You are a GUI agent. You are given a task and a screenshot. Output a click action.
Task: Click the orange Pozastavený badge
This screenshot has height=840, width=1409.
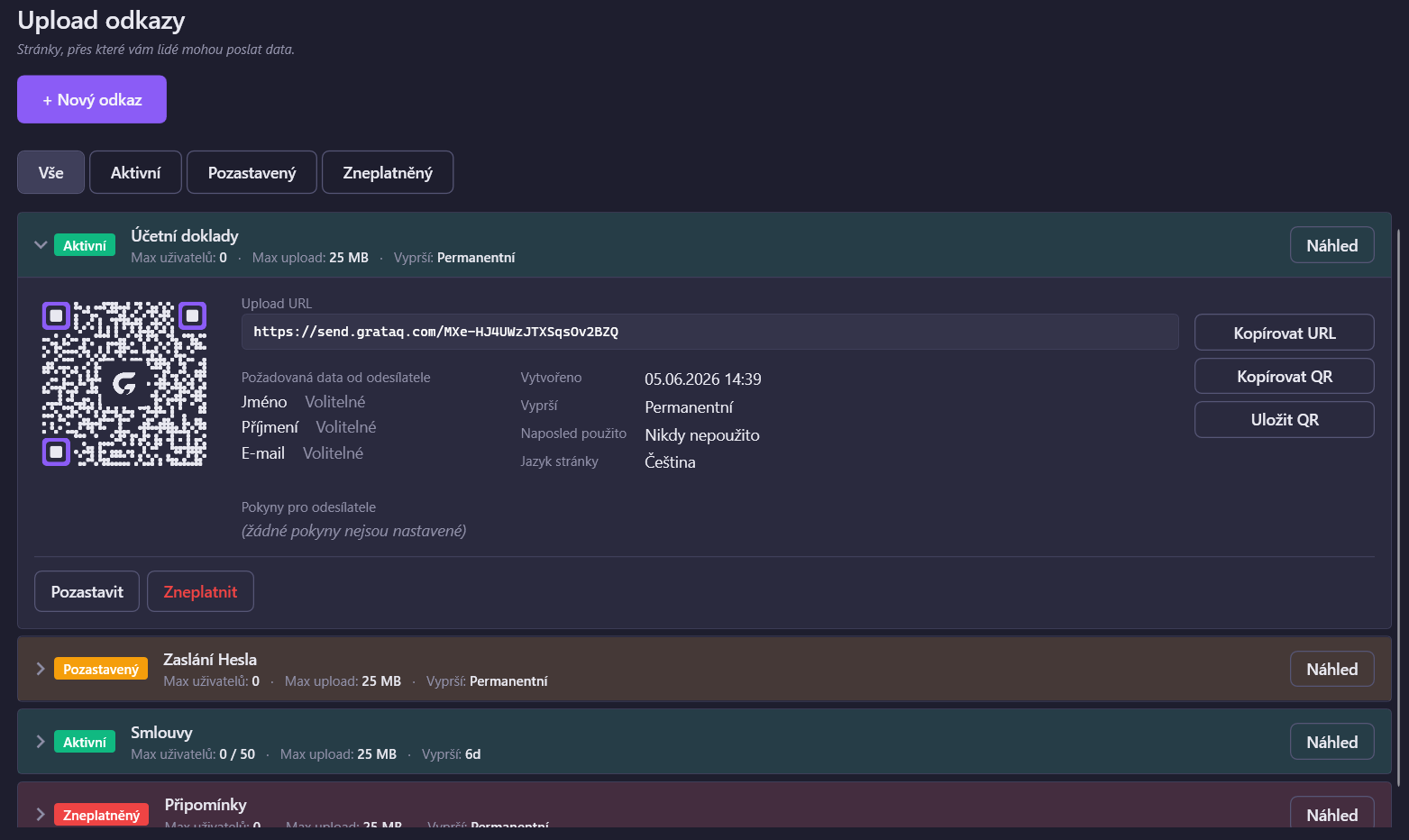point(101,669)
